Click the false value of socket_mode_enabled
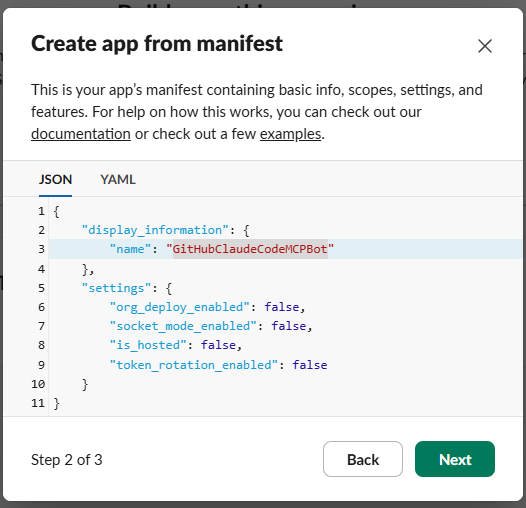526x508 pixels. point(289,326)
